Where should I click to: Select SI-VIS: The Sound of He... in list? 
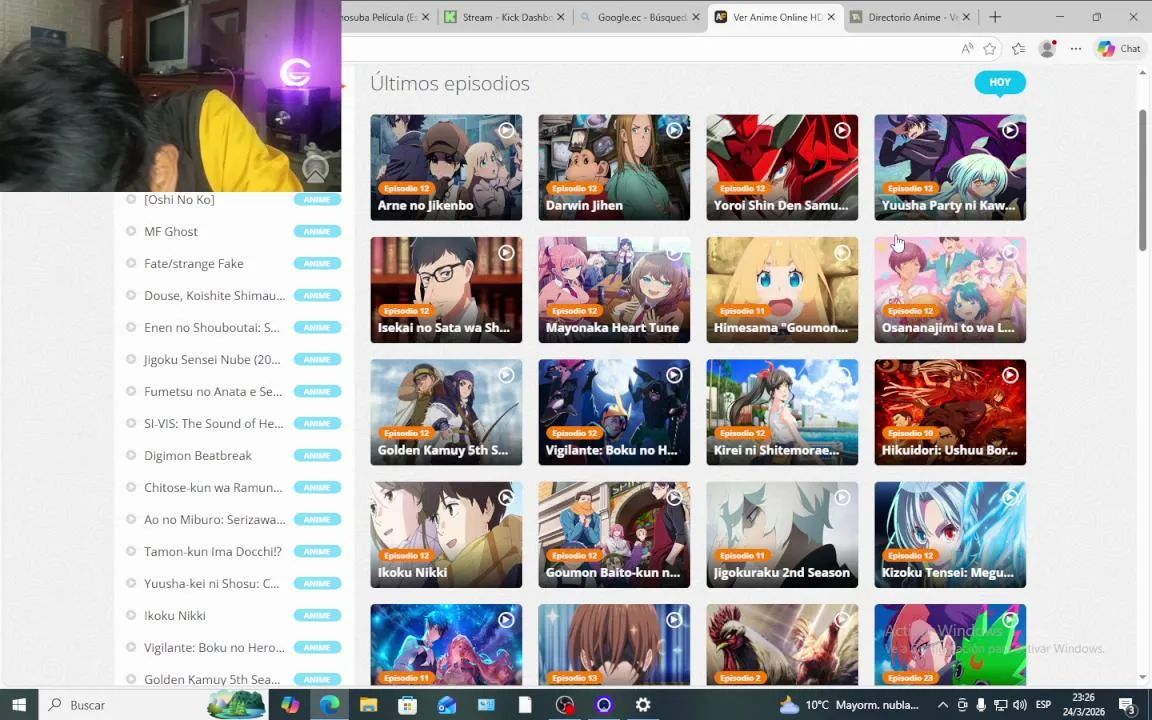tap(214, 423)
